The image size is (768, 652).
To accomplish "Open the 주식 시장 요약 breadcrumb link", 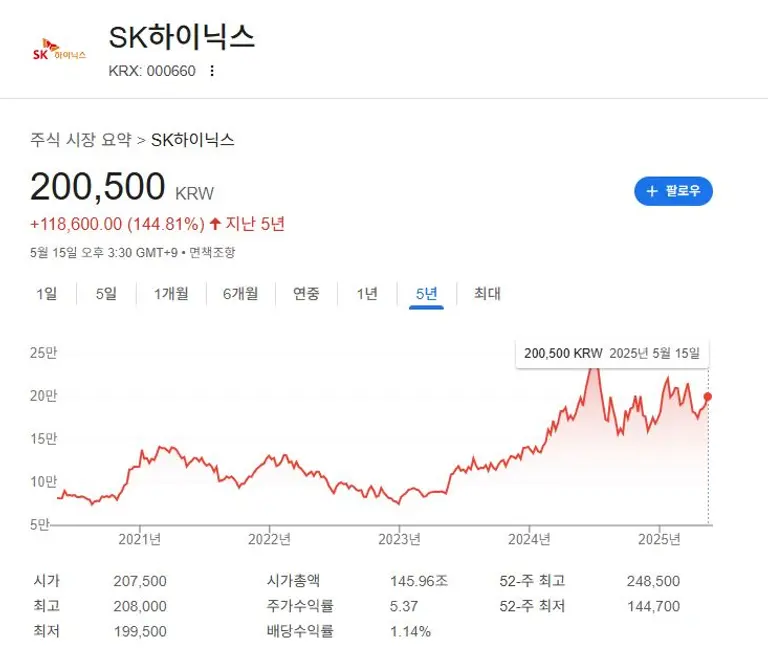I will (81, 140).
